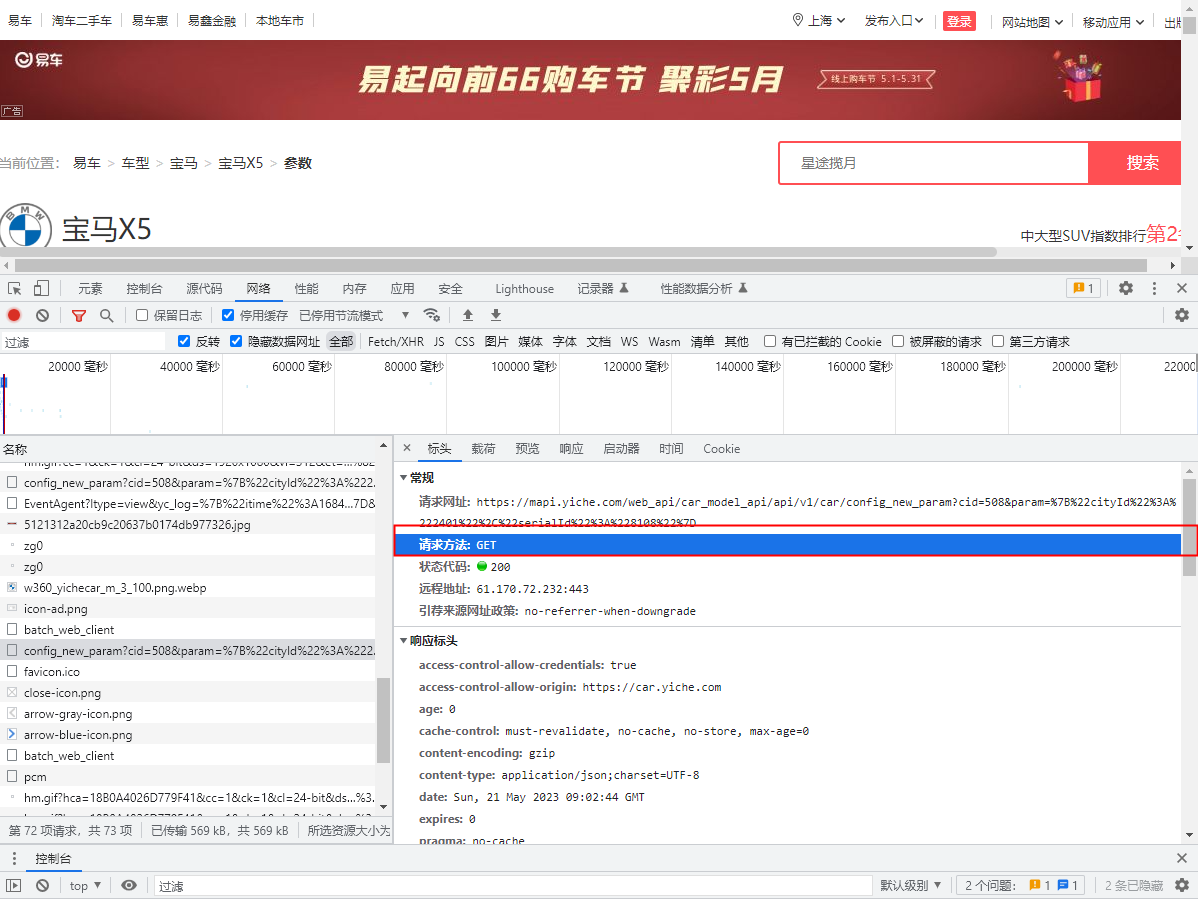This screenshot has width=1198, height=899.
Task: Close the request details pane
Action: (406, 448)
